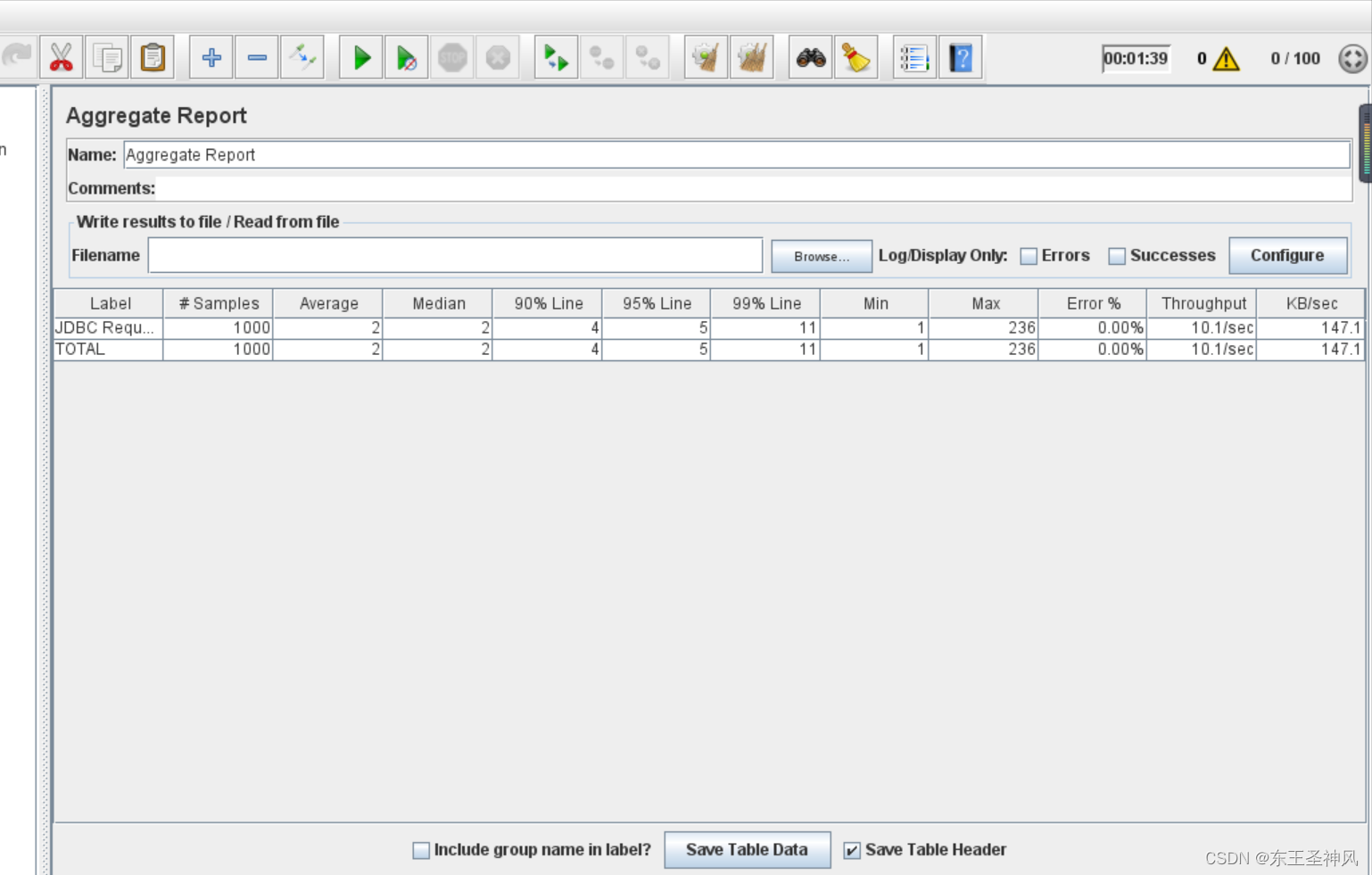
Task: Click the Copy icon in toolbar
Action: coord(107,58)
